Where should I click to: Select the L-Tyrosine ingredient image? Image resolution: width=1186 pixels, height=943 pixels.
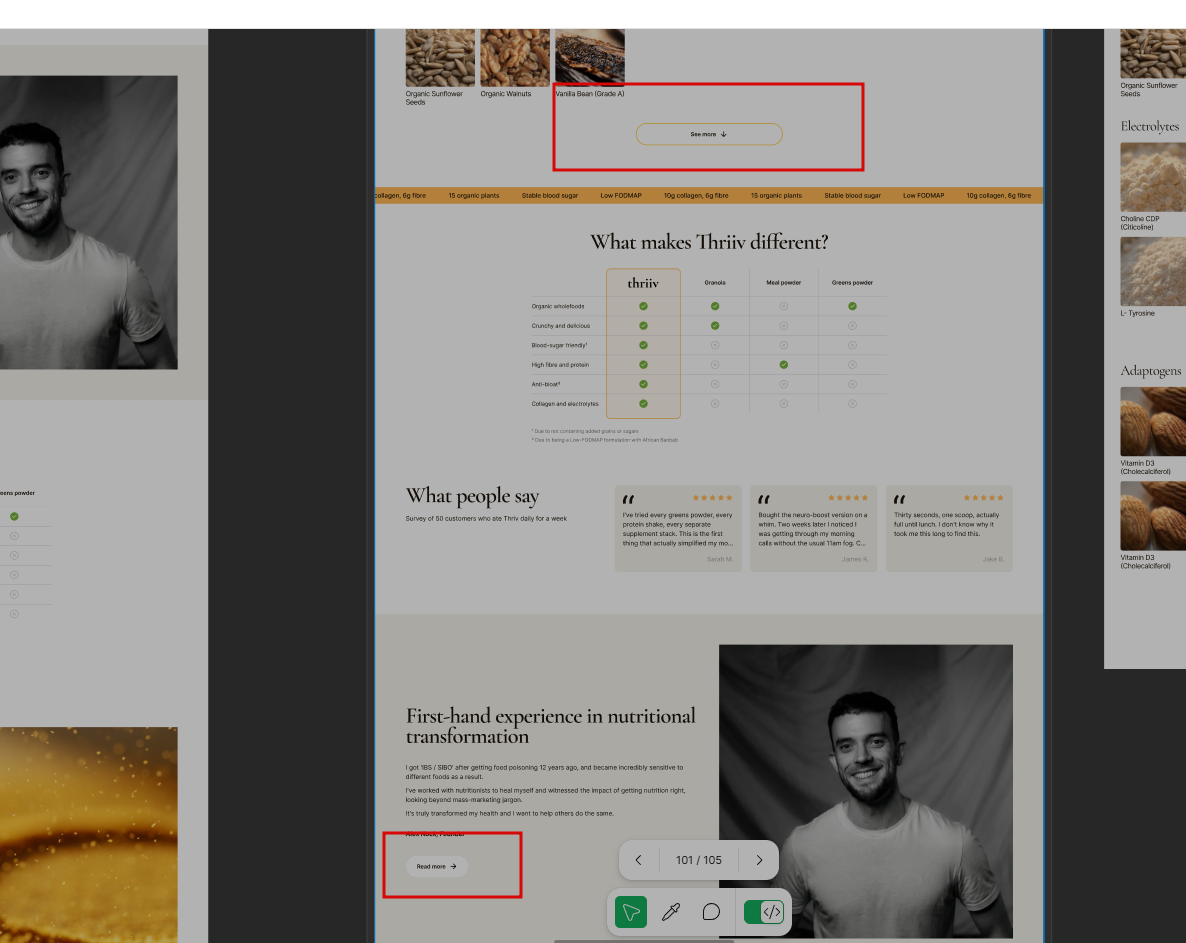point(1153,271)
